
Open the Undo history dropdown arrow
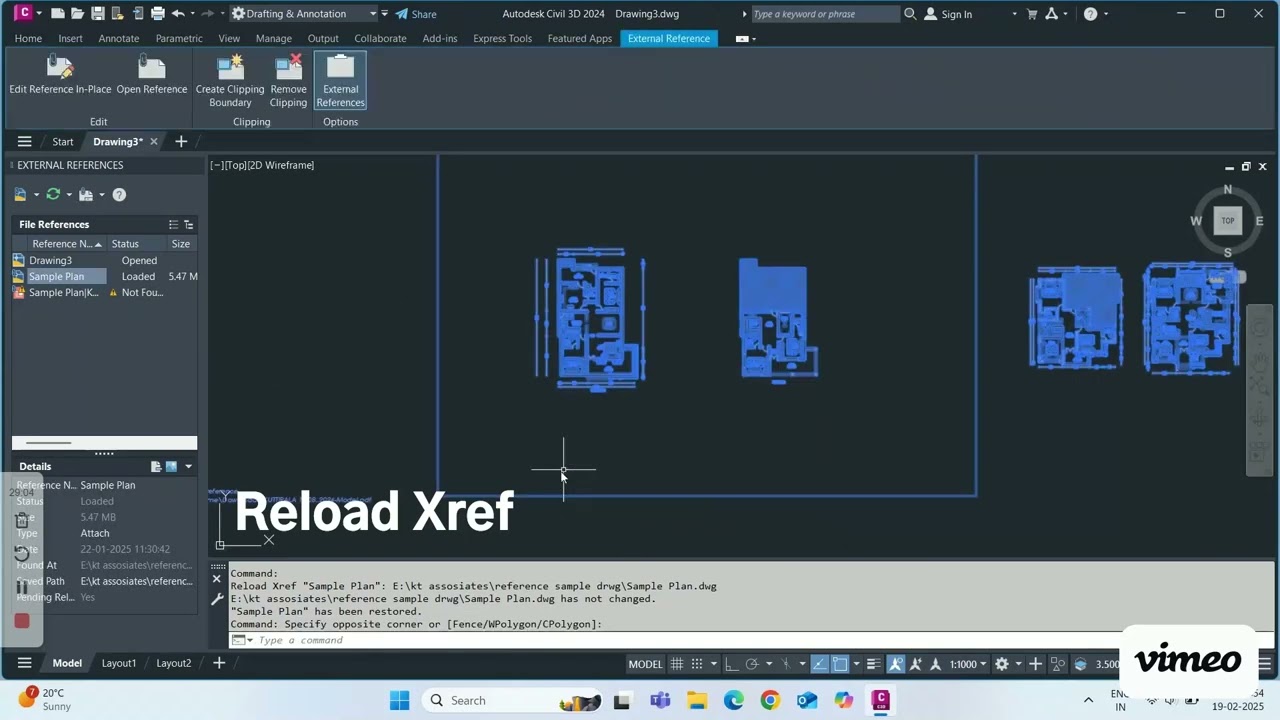point(192,14)
